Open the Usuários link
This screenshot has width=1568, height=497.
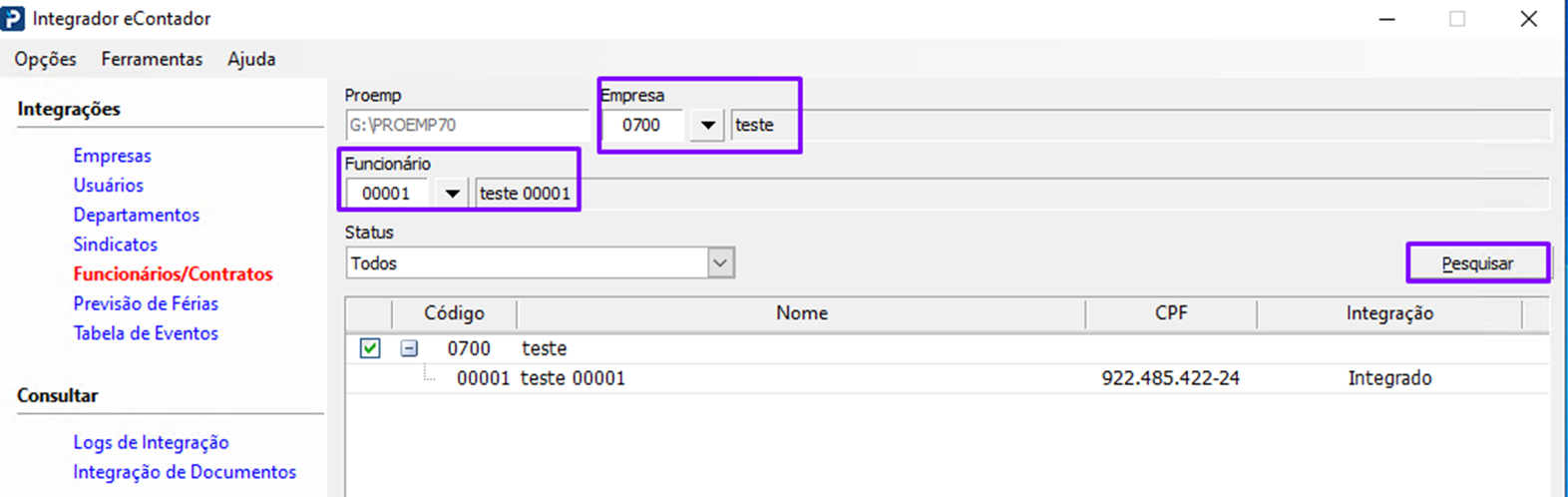108,185
